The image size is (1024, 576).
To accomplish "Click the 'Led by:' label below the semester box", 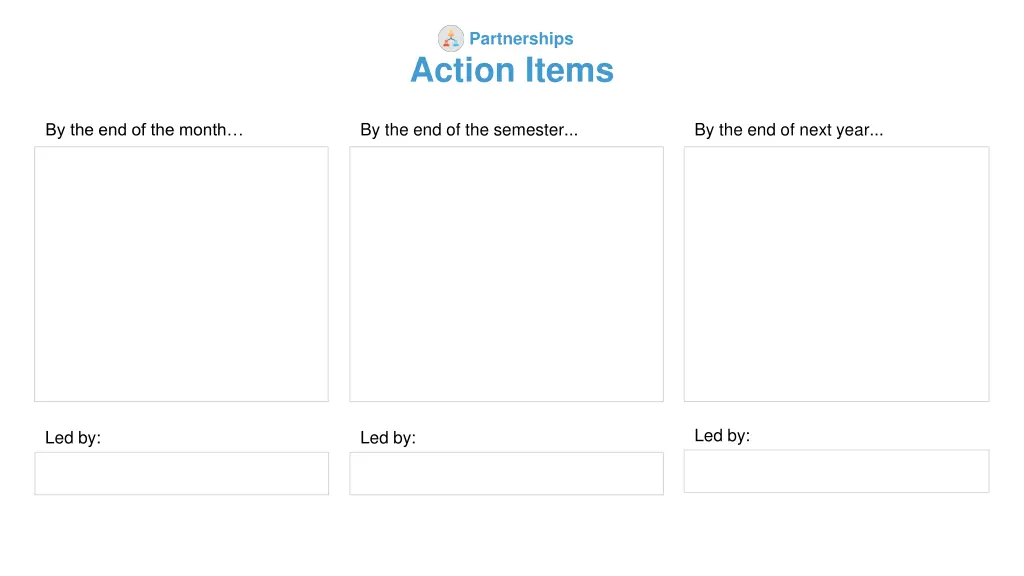I will pos(388,438).
